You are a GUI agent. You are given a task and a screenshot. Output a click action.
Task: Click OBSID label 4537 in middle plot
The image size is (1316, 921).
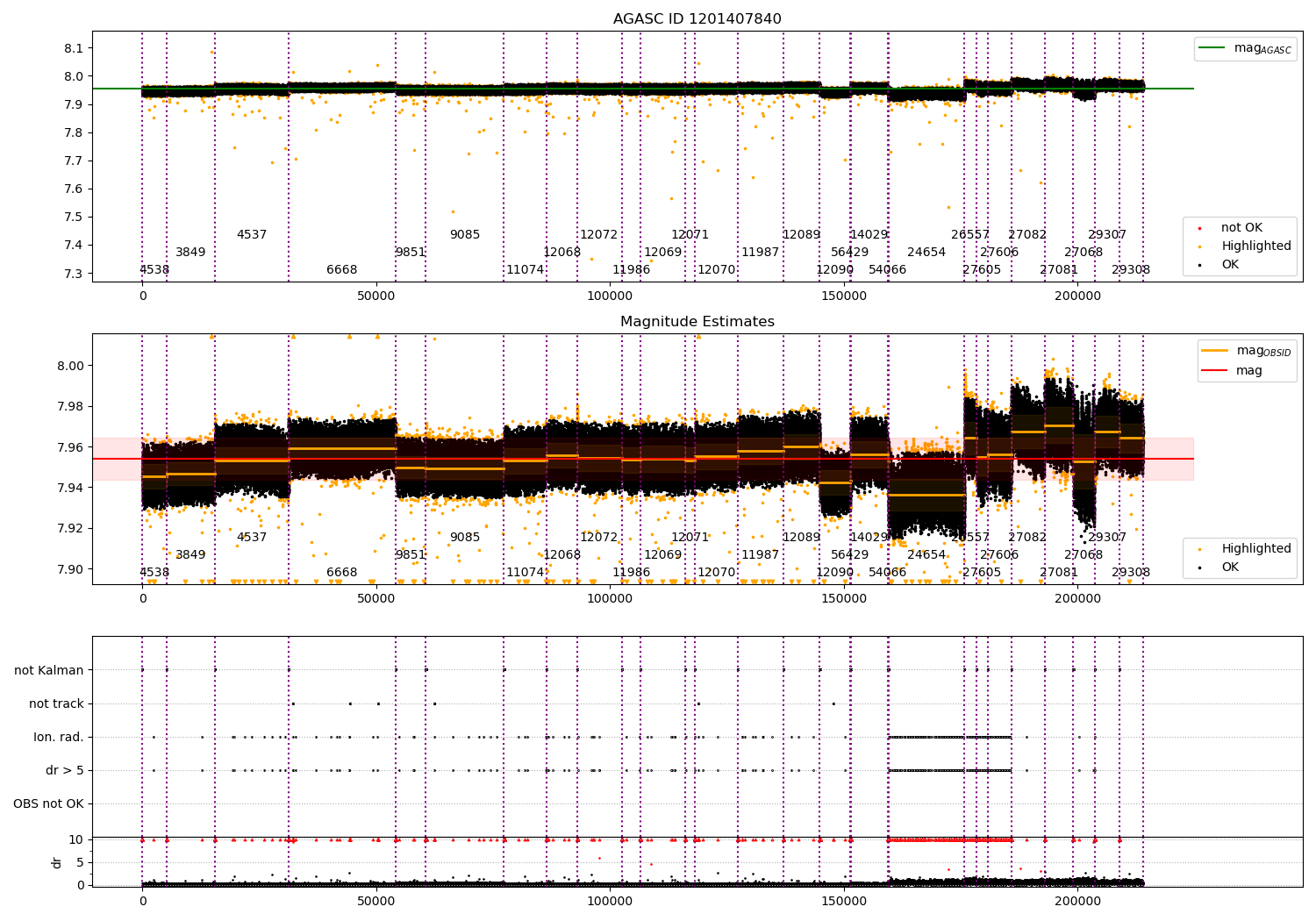(x=252, y=538)
